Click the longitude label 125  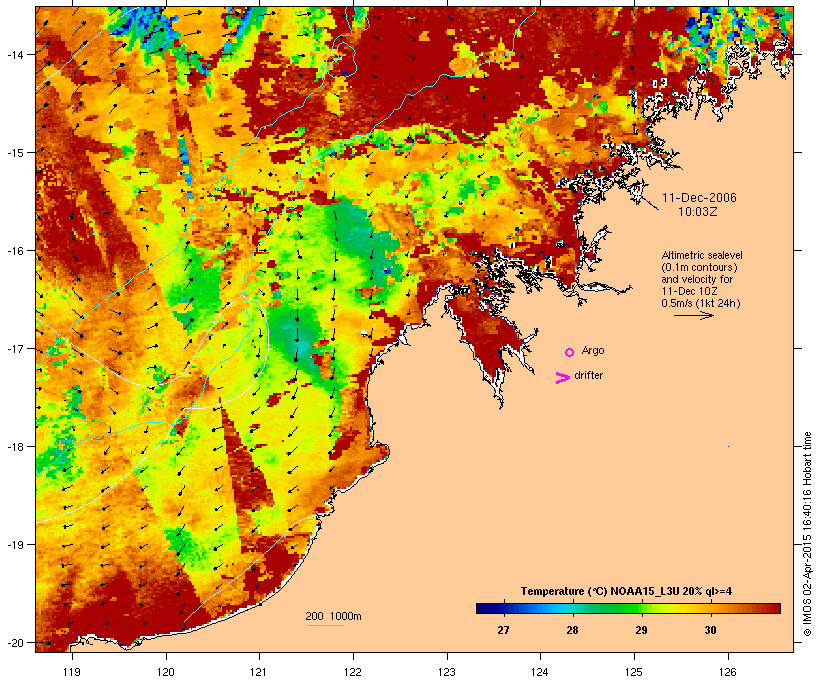pos(634,672)
